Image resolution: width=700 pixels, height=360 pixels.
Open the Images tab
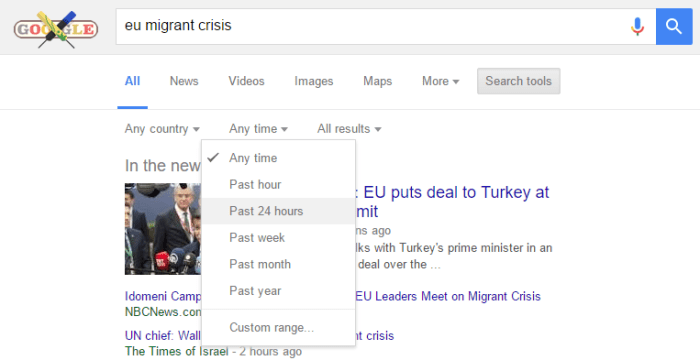(314, 81)
